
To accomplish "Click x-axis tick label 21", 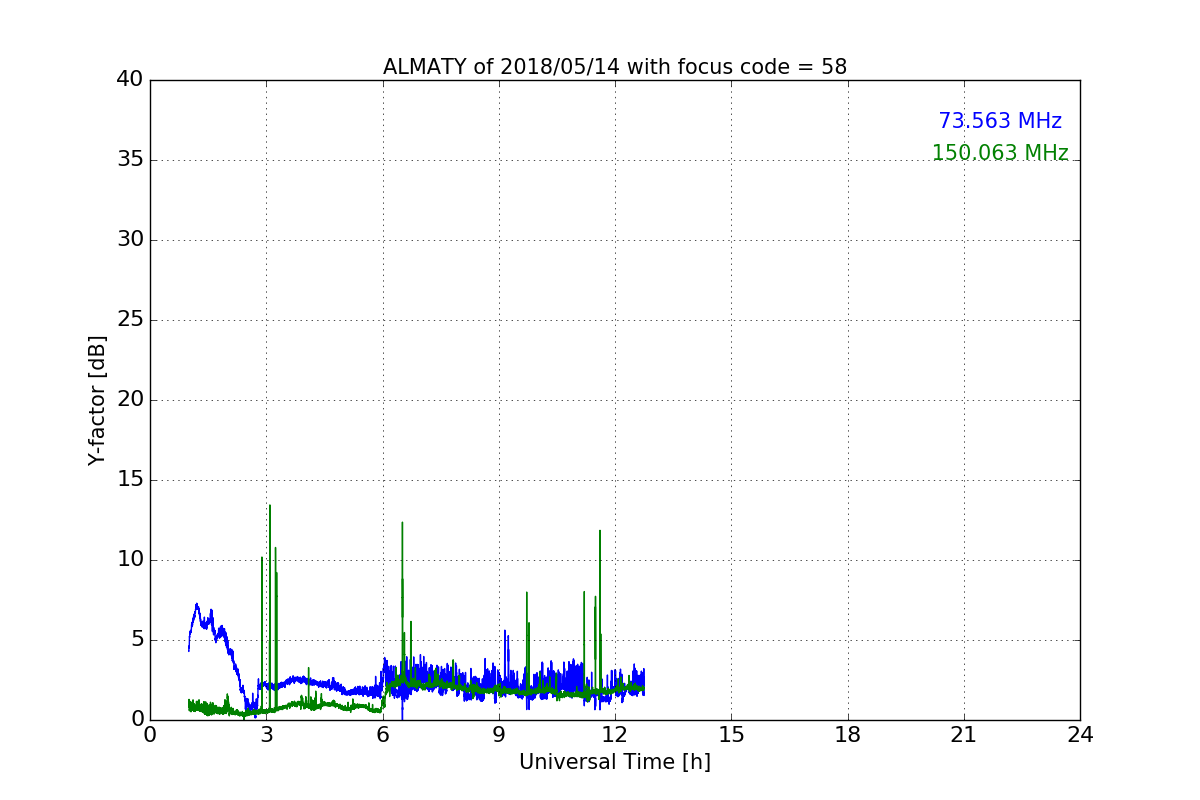I will [x=964, y=735].
